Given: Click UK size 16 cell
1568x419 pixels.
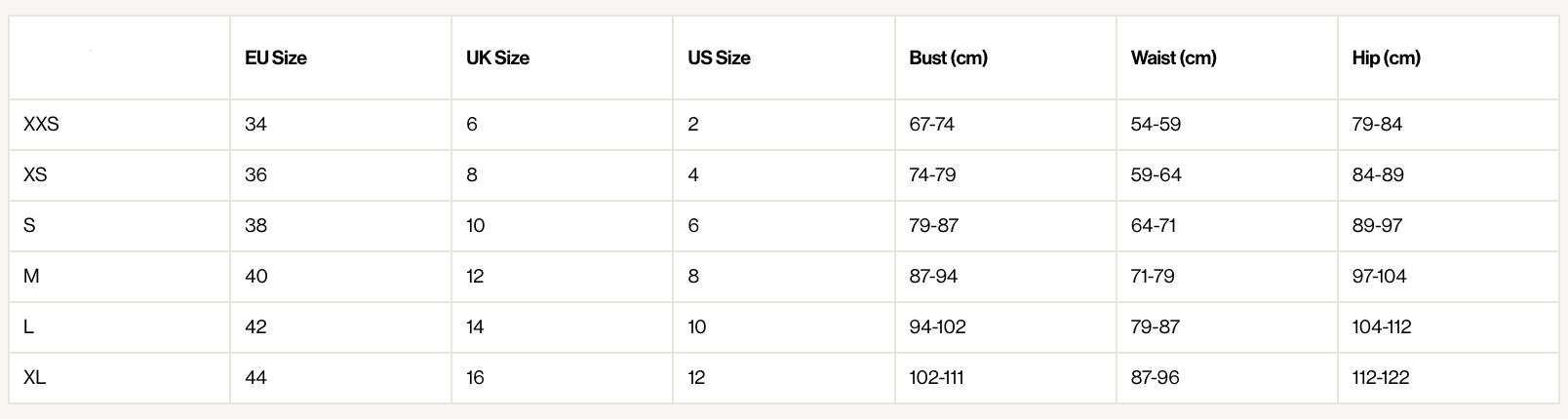Looking at the screenshot, I should (x=475, y=378).
